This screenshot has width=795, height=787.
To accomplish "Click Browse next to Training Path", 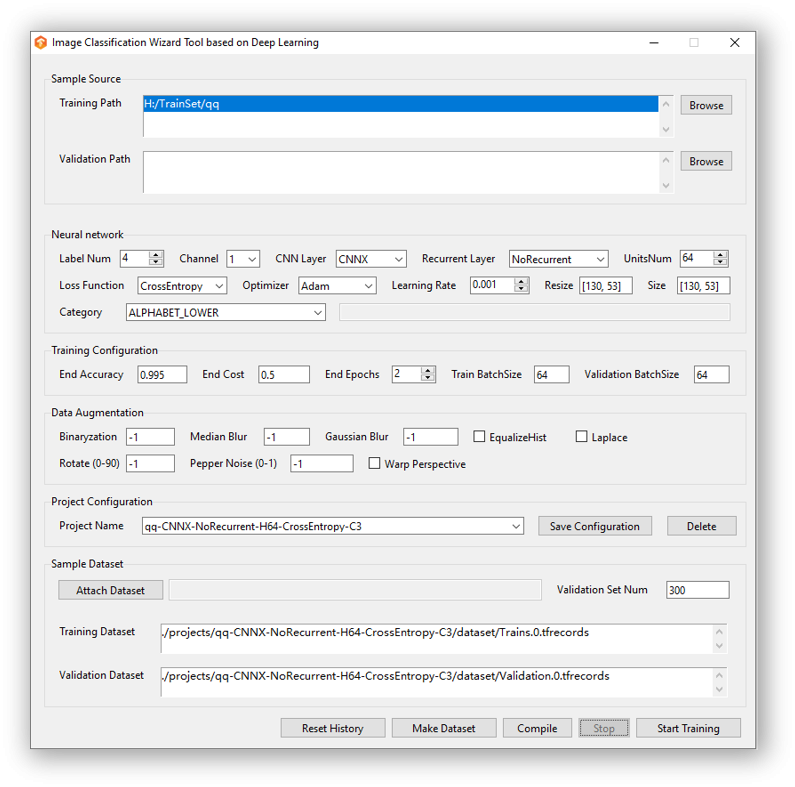I will (x=706, y=105).
